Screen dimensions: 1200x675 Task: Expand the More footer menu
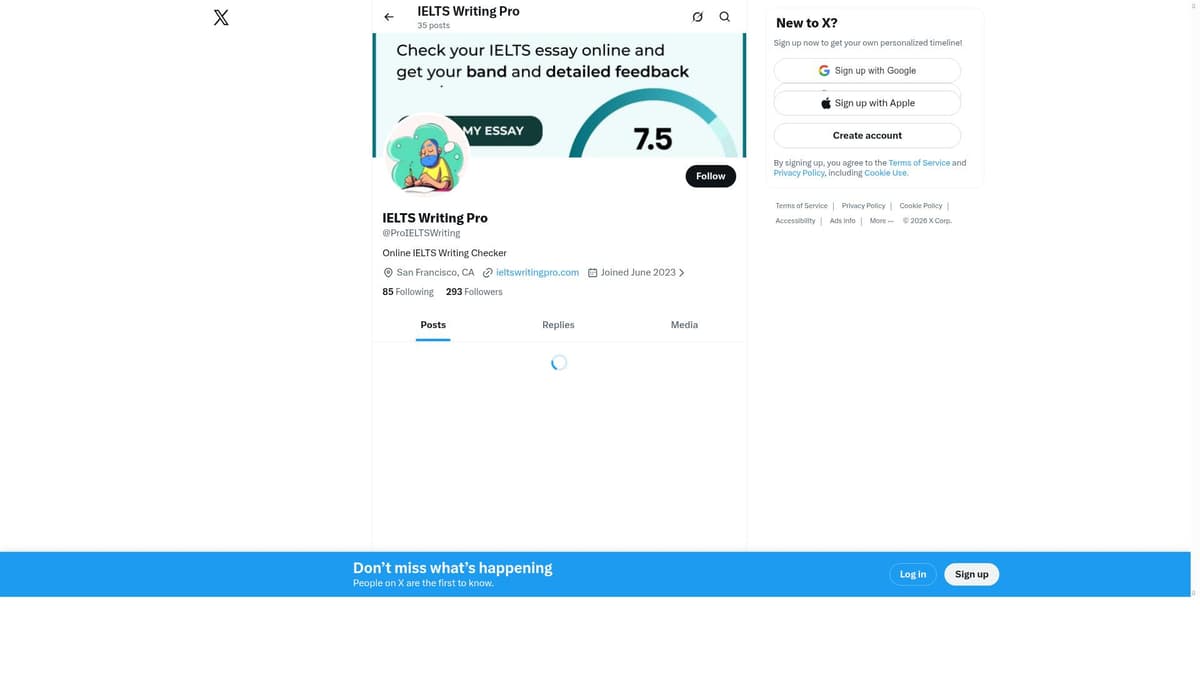pyautogui.click(x=880, y=221)
